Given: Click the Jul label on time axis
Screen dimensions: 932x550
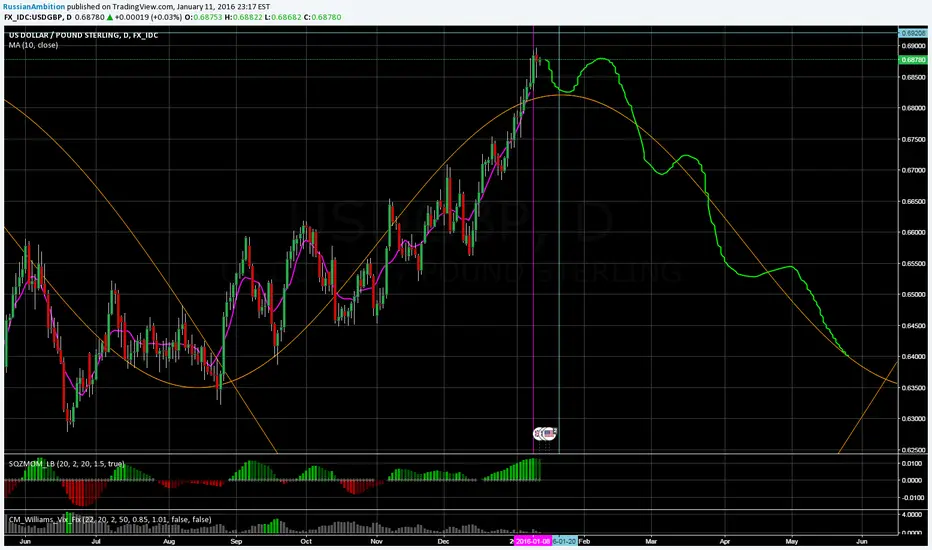Looking at the screenshot, I should tap(96, 542).
